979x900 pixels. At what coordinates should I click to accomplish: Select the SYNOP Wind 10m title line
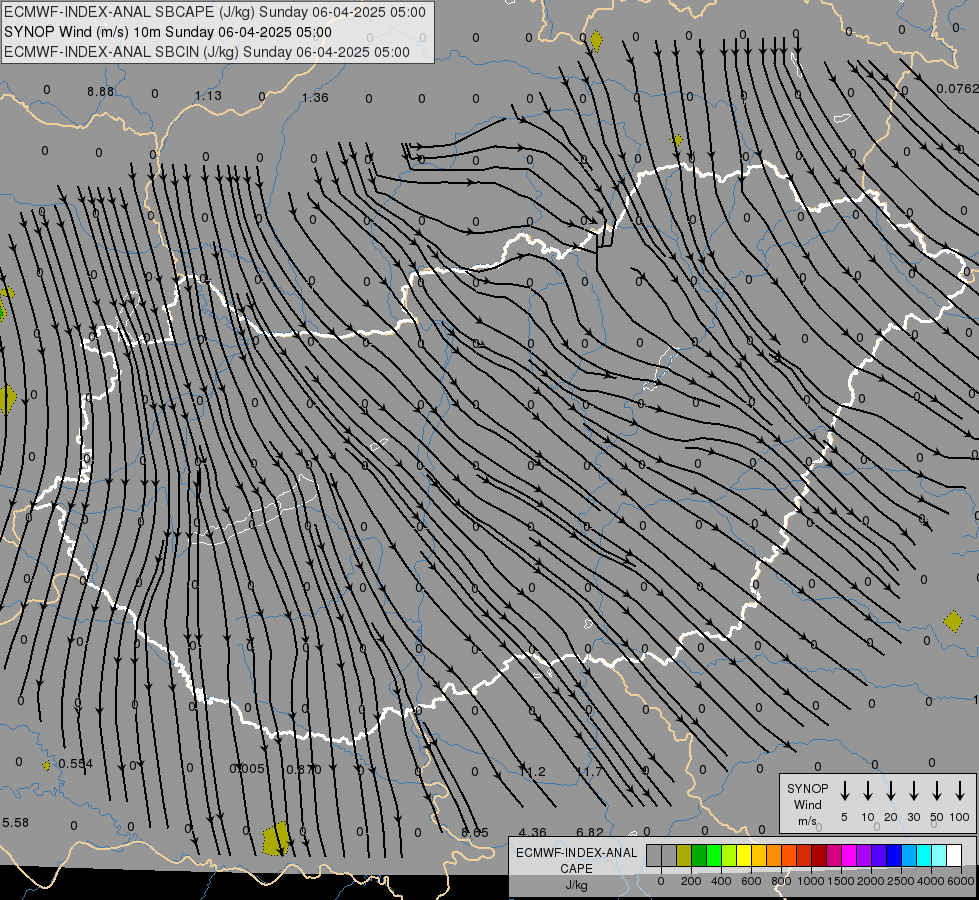tap(168, 32)
